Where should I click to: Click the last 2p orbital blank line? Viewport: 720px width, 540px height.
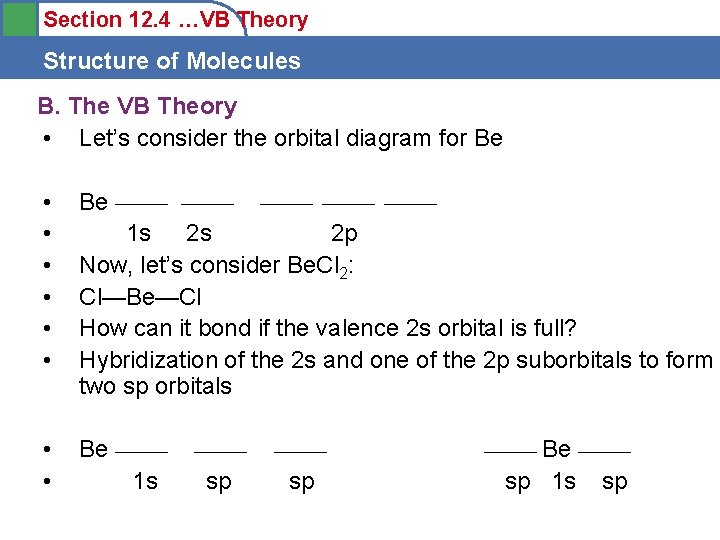(x=411, y=203)
